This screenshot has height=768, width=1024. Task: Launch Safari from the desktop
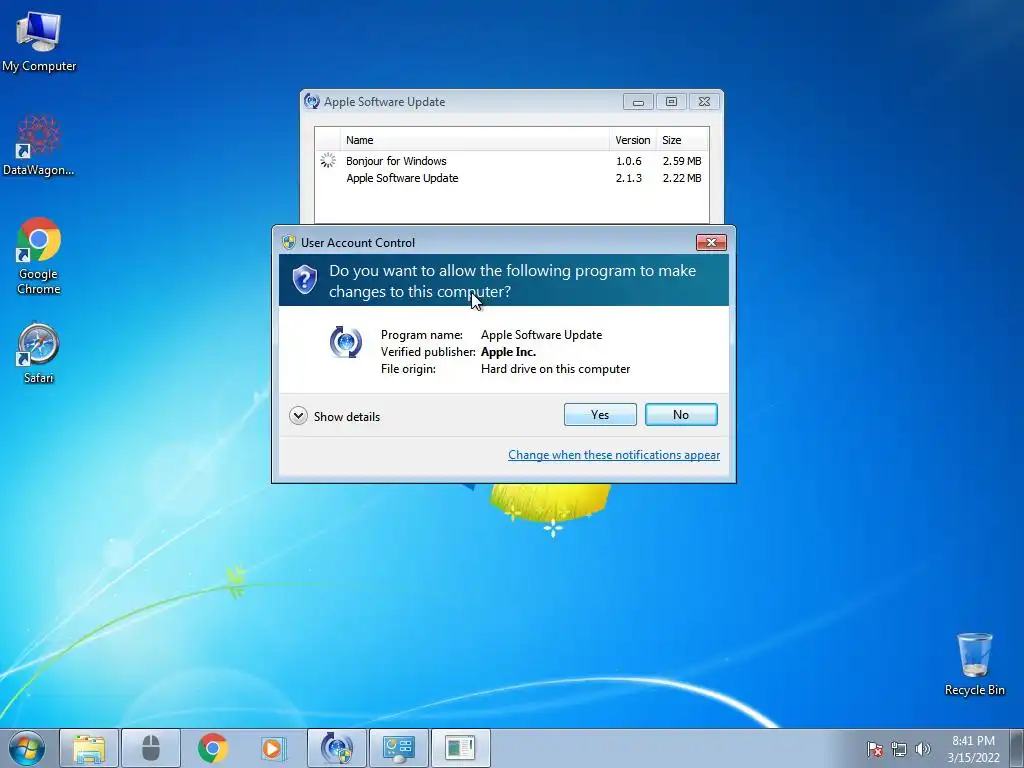pyautogui.click(x=39, y=353)
